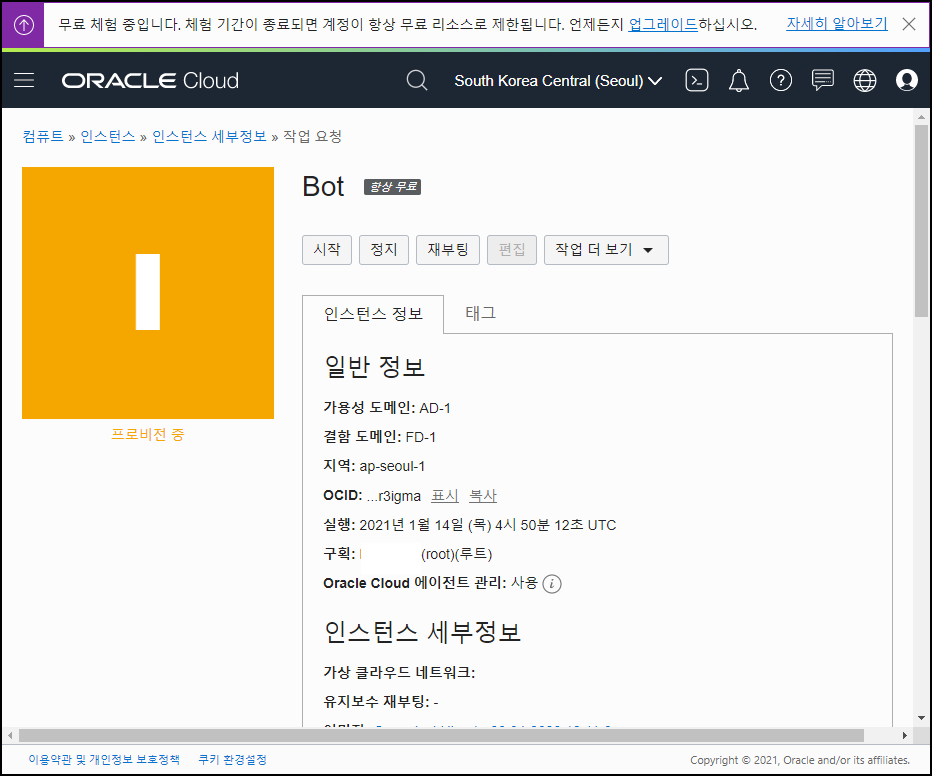932x776 pixels.
Task: Expand the 작업 더 보기 dropdown
Action: tap(606, 249)
